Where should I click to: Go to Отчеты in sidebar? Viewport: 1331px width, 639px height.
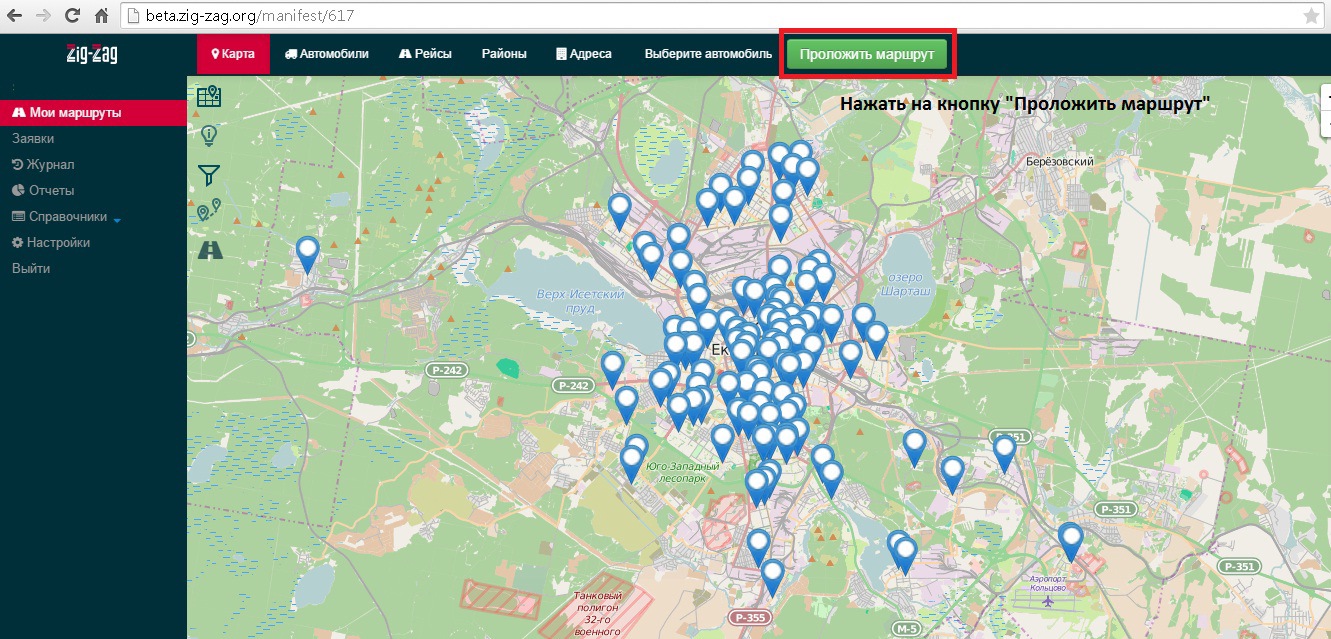[x=43, y=191]
